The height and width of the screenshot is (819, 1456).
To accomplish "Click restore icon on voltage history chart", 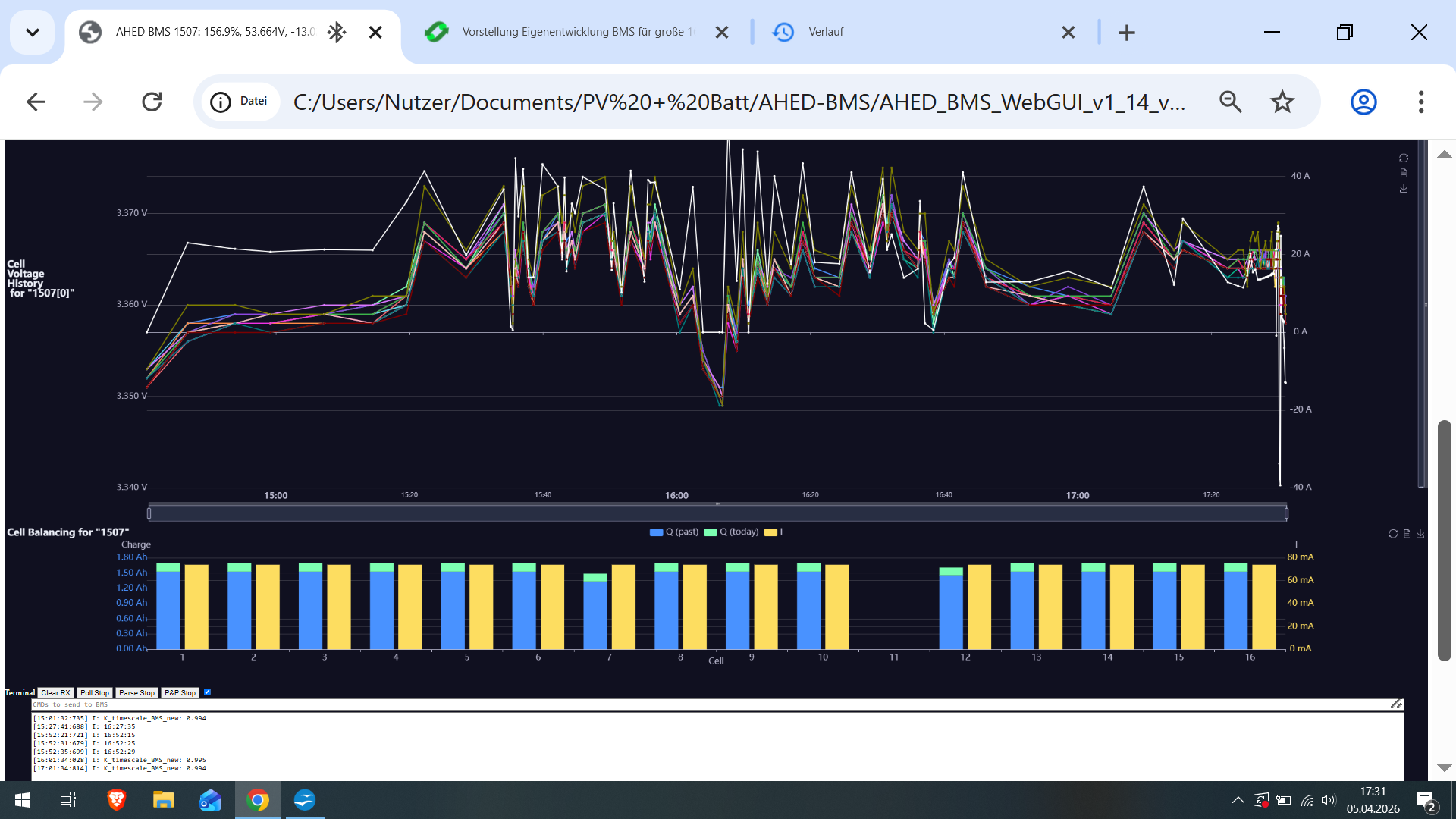I will (1404, 158).
